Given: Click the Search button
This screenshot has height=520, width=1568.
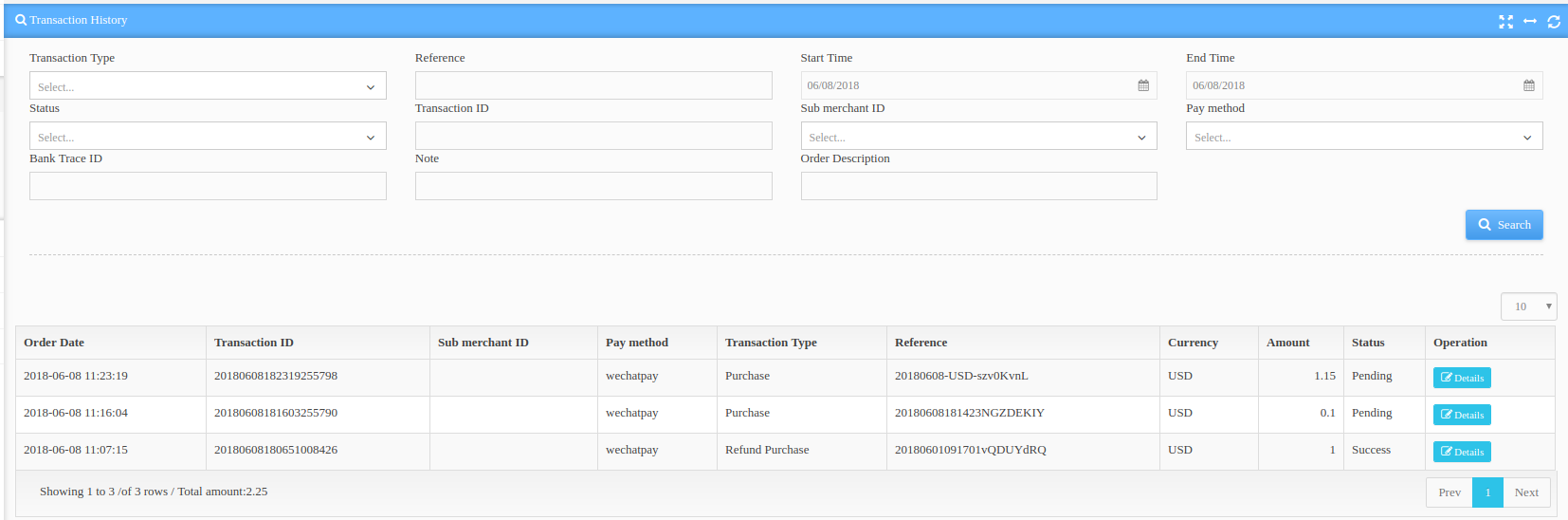Looking at the screenshot, I should click(1504, 225).
